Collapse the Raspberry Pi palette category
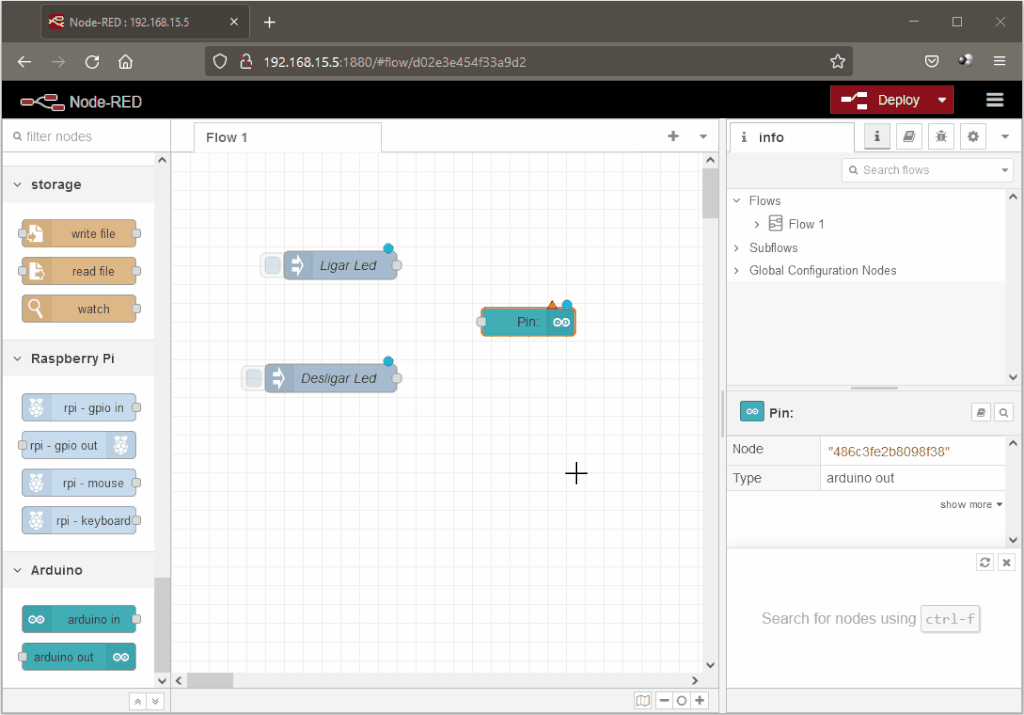1024x715 pixels. [x=18, y=358]
